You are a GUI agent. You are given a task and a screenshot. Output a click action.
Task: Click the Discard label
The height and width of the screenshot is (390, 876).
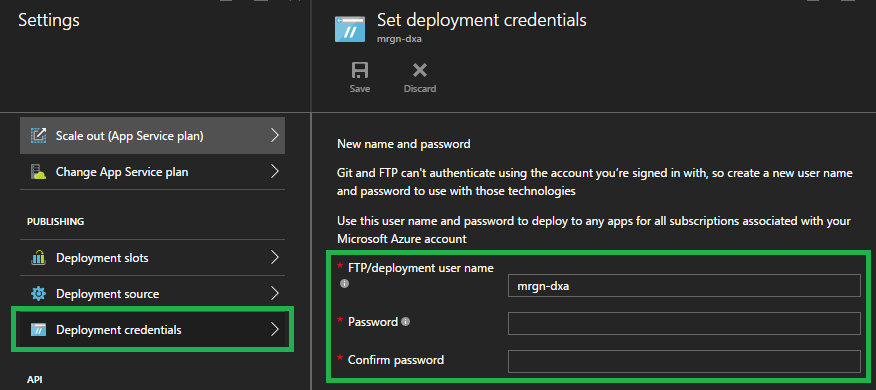420,89
